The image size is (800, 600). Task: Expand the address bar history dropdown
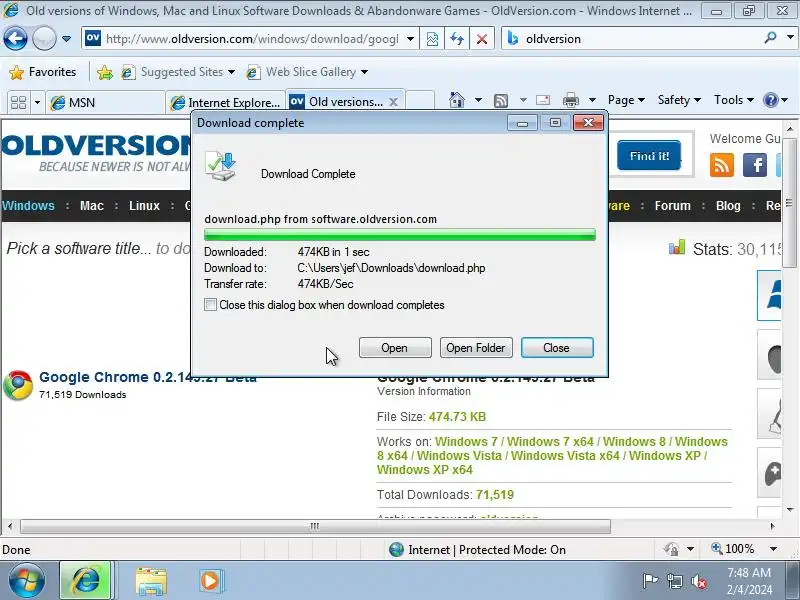(x=410, y=39)
